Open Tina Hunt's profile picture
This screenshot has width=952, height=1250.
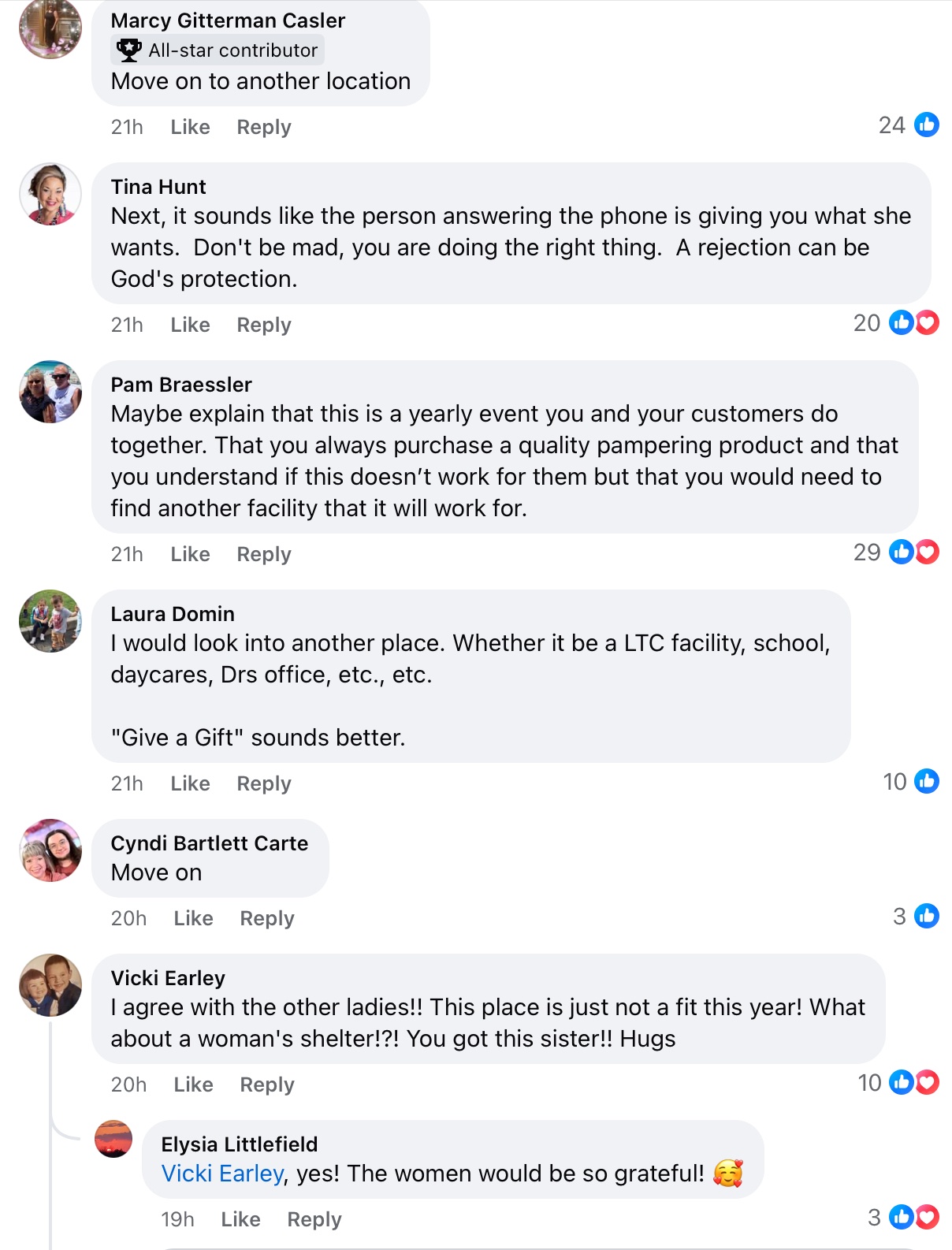click(x=50, y=195)
